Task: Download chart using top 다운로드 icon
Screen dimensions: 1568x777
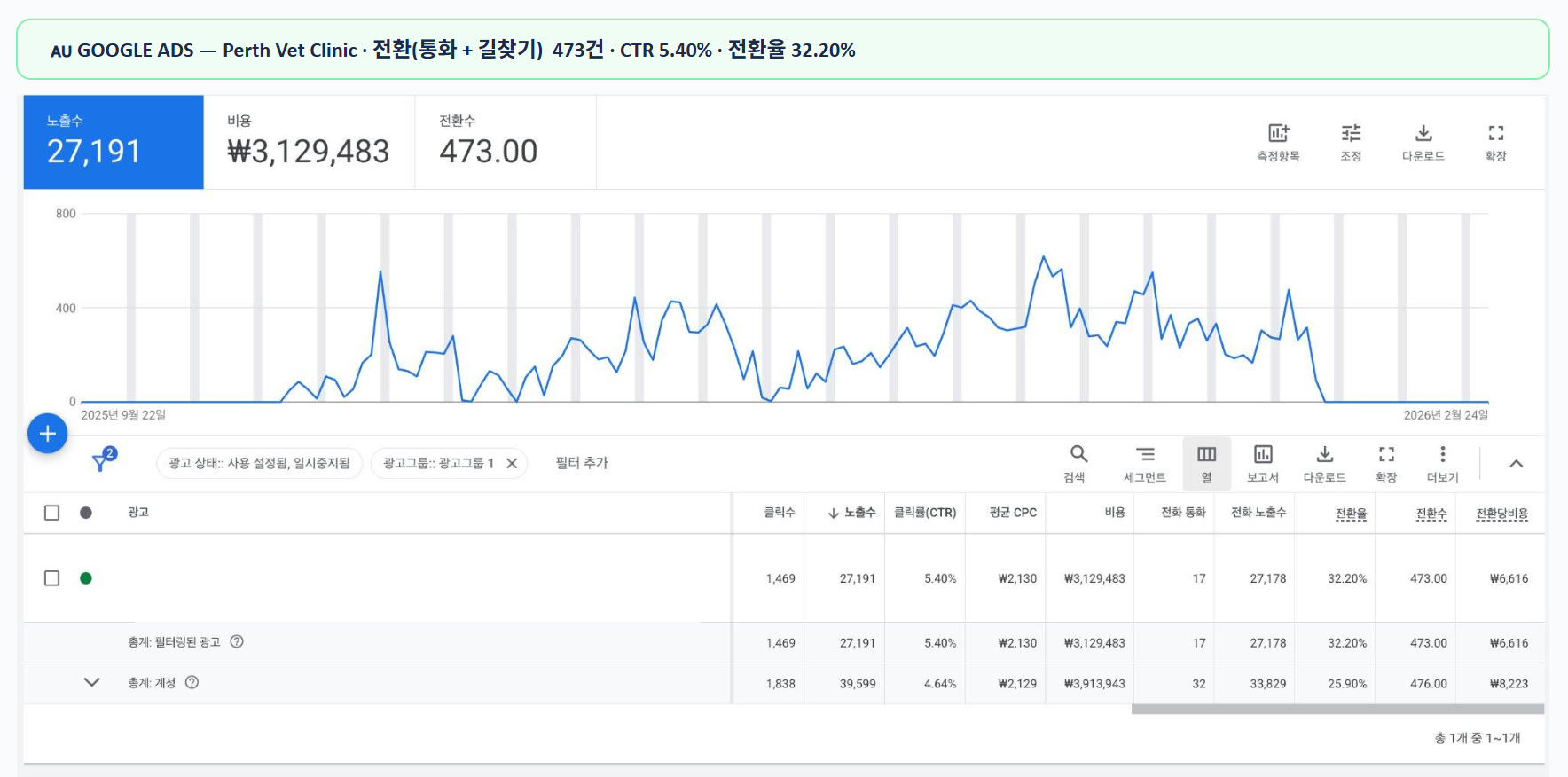Action: 1423,135
